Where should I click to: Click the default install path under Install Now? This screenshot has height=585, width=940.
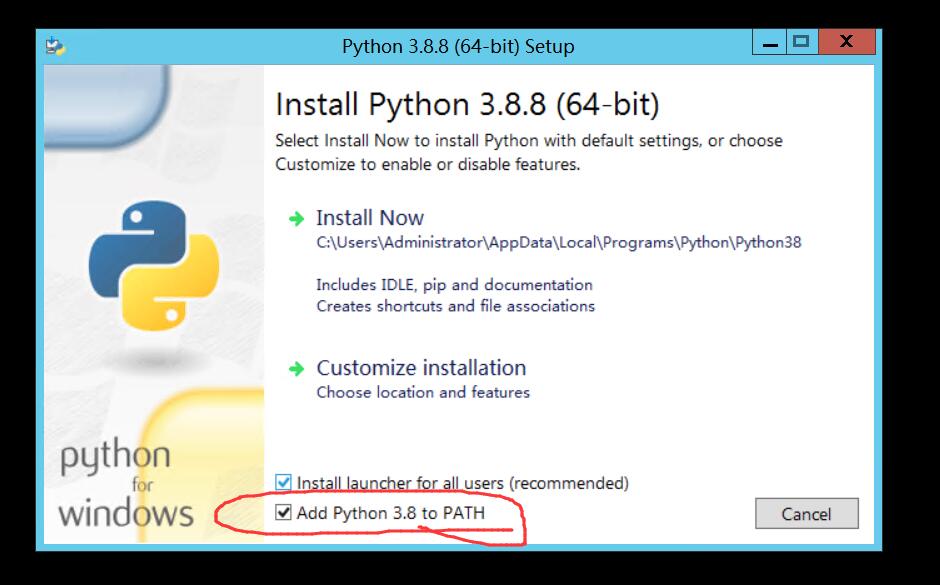pos(558,242)
